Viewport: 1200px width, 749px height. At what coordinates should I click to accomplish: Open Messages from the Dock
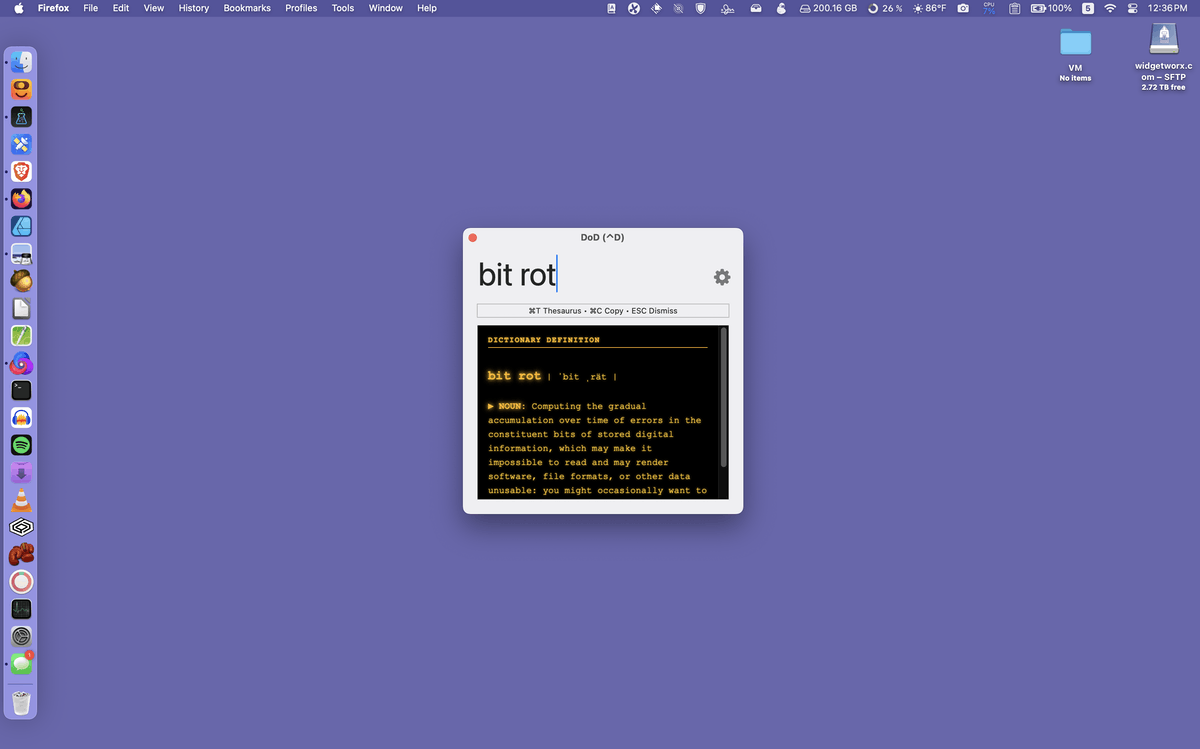tap(21, 663)
